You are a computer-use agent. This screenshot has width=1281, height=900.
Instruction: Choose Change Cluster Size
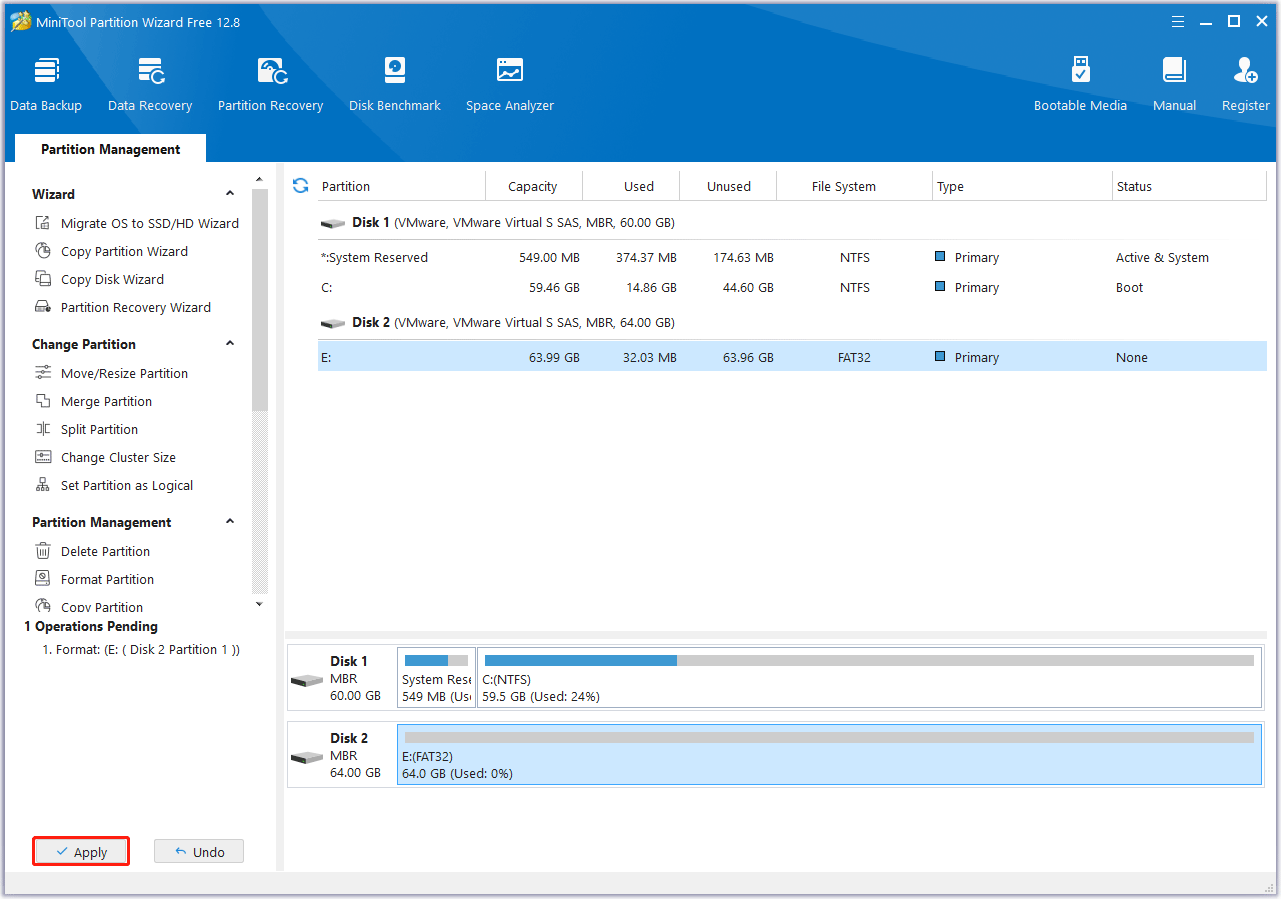pos(105,457)
